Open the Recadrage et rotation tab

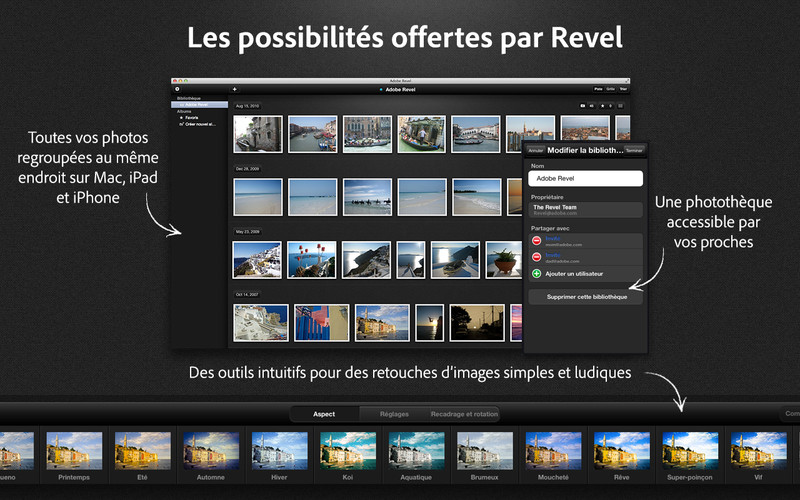point(464,414)
